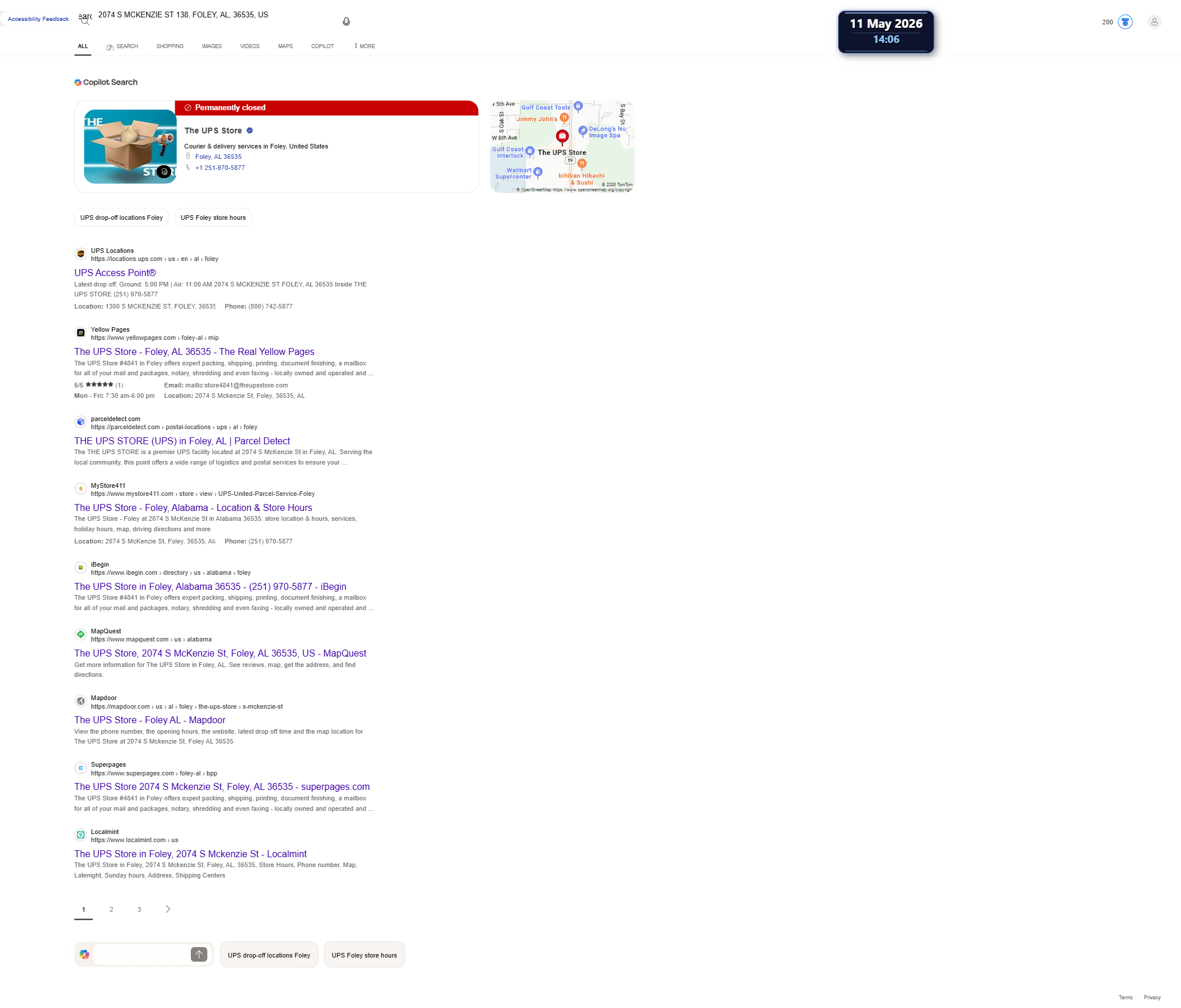Open the account profile icon
Image resolution: width=1181 pixels, height=1008 pixels.
pos(1154,22)
